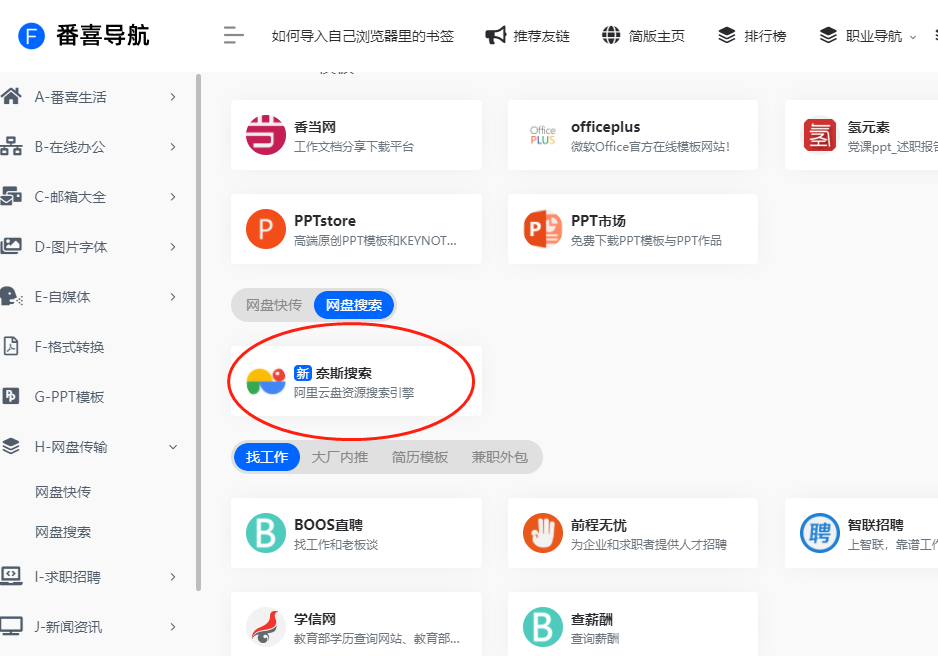Expand the E-自媒体 chevron

tap(173, 297)
